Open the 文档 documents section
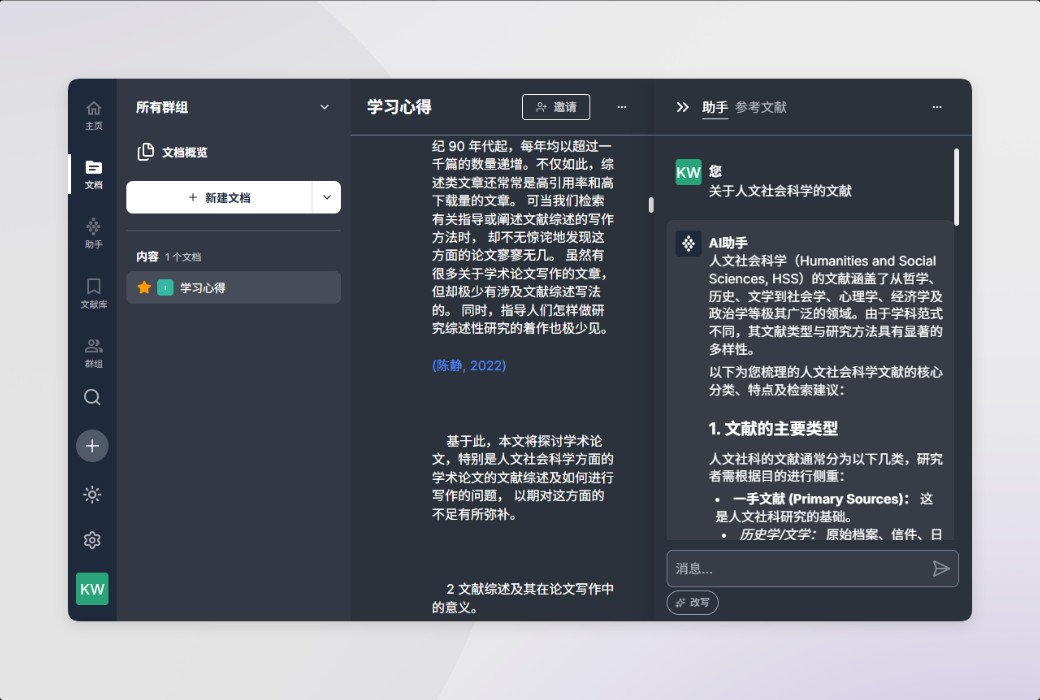 click(94, 175)
